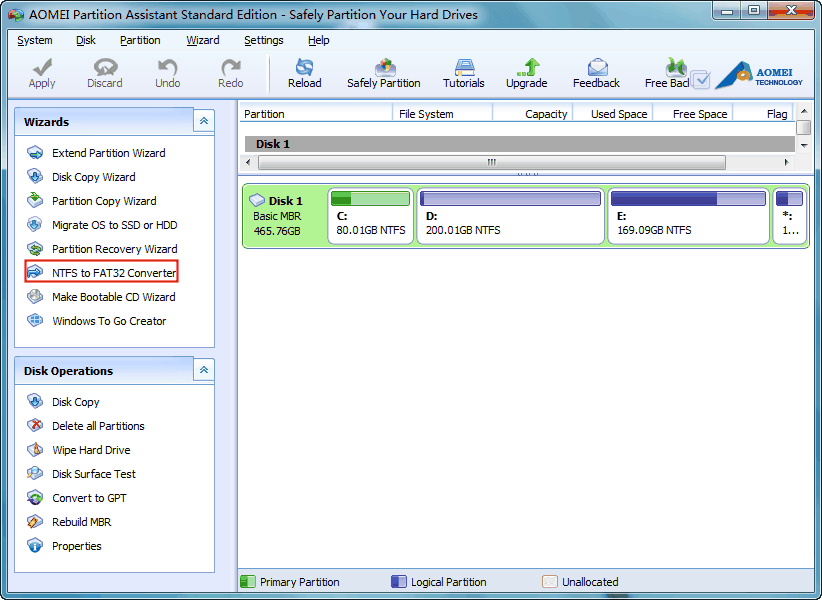Sort by Used Space column header
The height and width of the screenshot is (600, 822).
613,114
